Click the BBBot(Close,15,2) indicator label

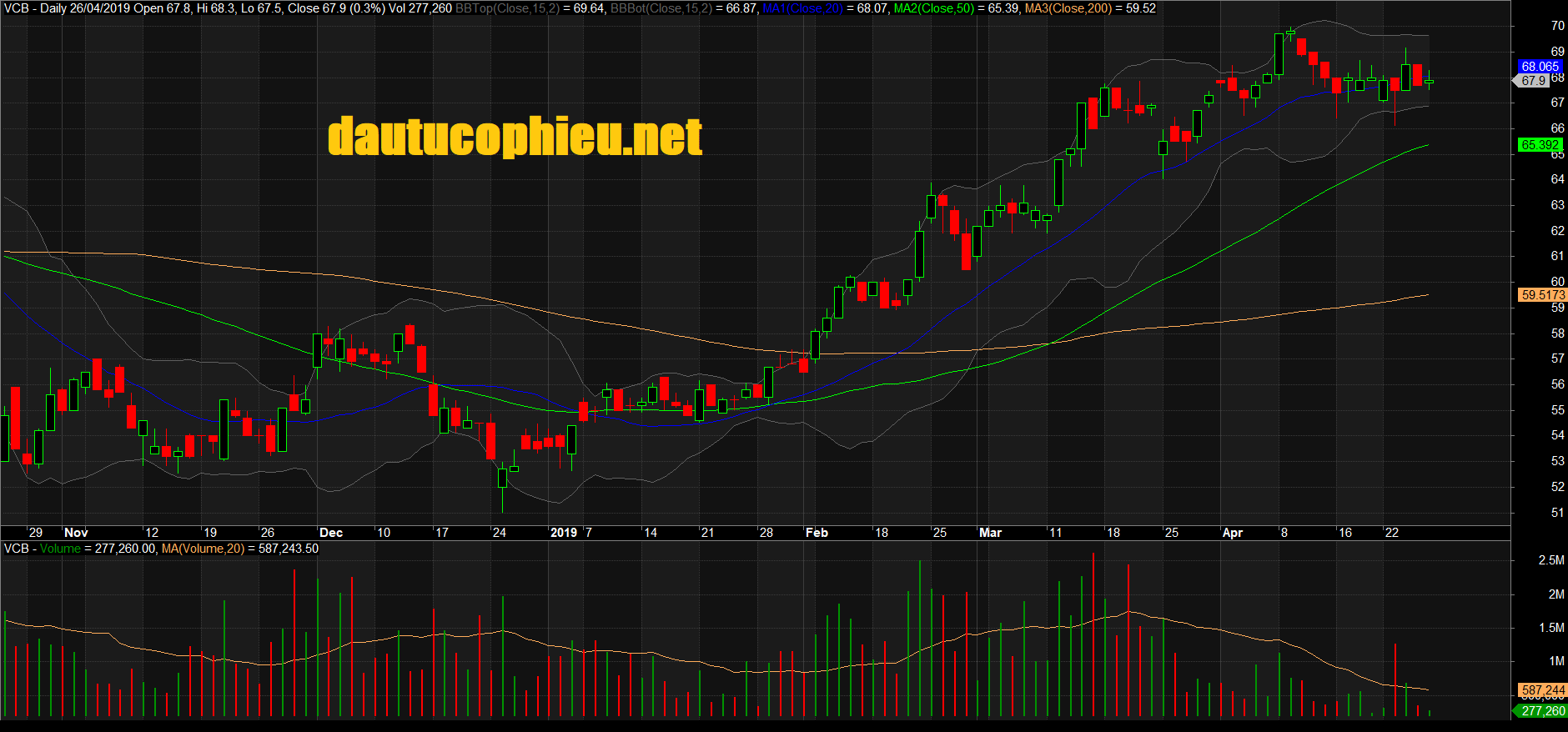[661, 8]
